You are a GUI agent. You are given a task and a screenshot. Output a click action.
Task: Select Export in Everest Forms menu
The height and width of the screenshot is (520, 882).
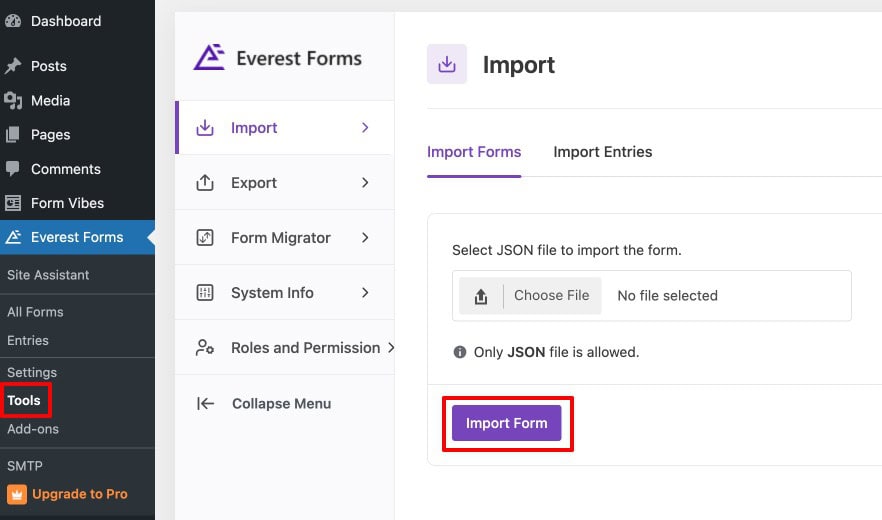[x=285, y=183]
